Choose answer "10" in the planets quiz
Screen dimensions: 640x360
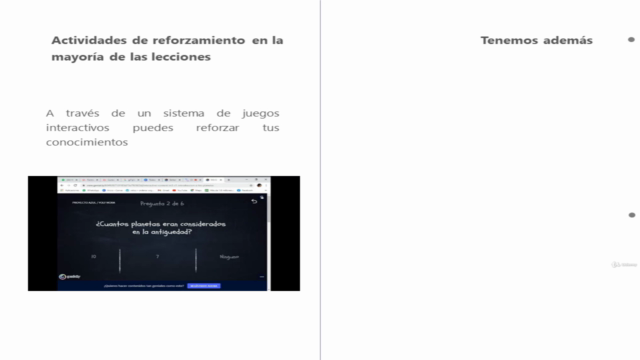point(93,257)
